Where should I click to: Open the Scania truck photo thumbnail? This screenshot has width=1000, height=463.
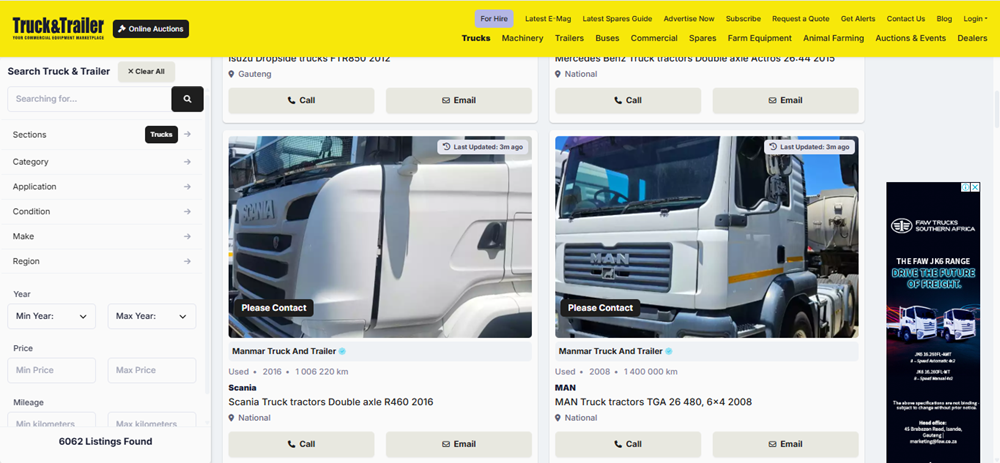[x=380, y=237]
